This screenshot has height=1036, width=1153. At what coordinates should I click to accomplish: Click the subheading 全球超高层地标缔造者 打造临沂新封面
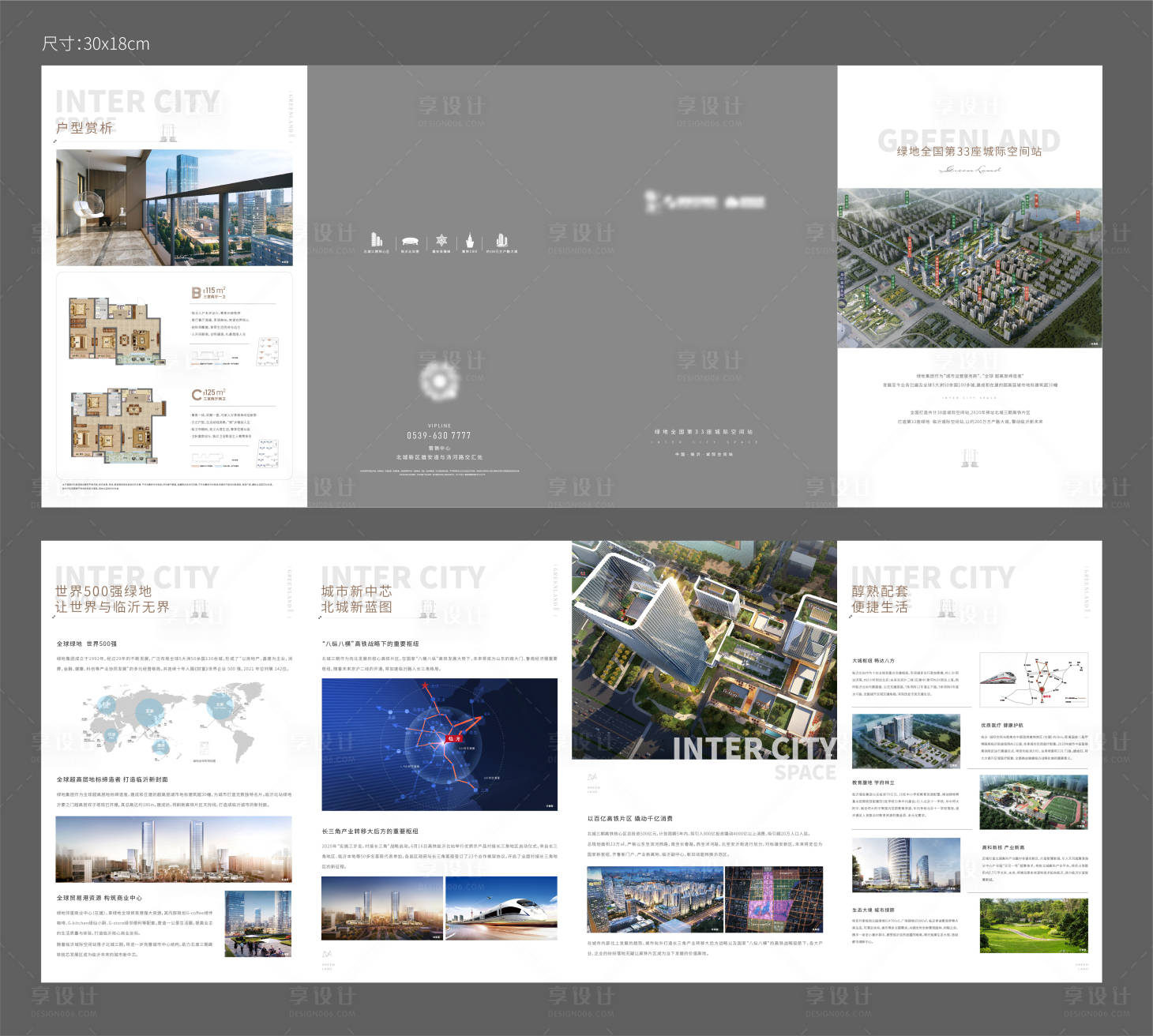(111, 779)
